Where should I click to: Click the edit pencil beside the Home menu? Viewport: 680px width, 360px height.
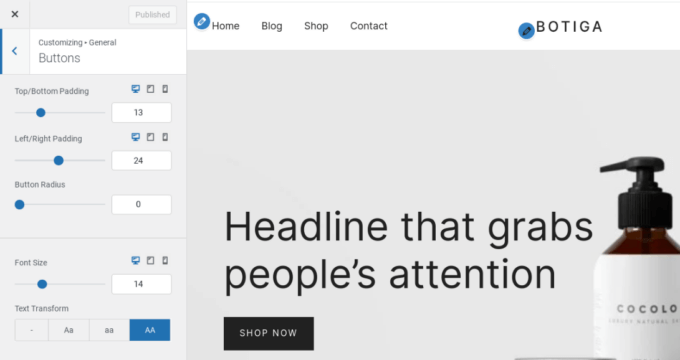(202, 21)
